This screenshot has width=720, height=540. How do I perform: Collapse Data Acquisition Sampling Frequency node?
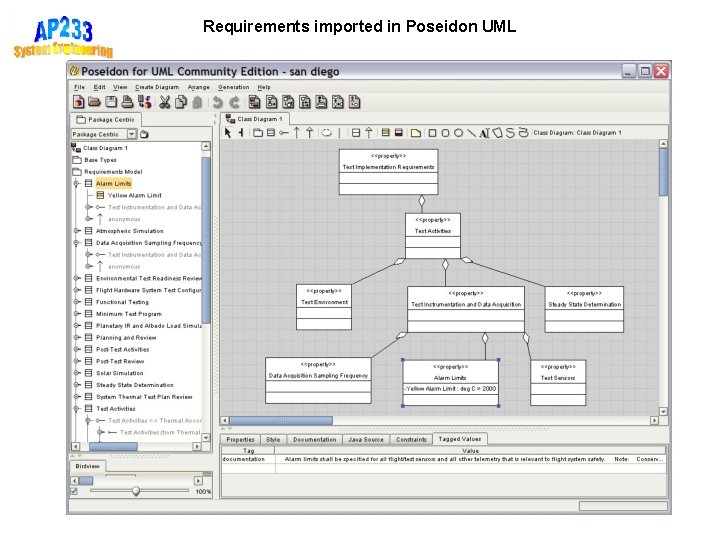77,243
